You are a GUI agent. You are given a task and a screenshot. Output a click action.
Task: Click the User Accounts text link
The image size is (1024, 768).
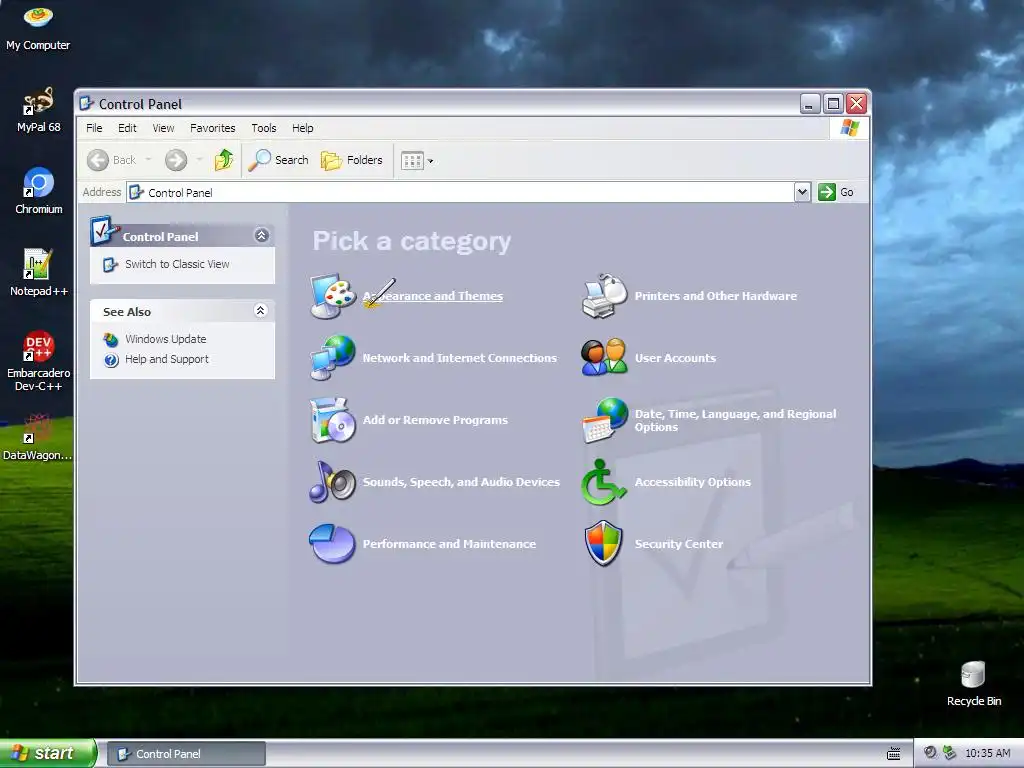[x=675, y=358]
